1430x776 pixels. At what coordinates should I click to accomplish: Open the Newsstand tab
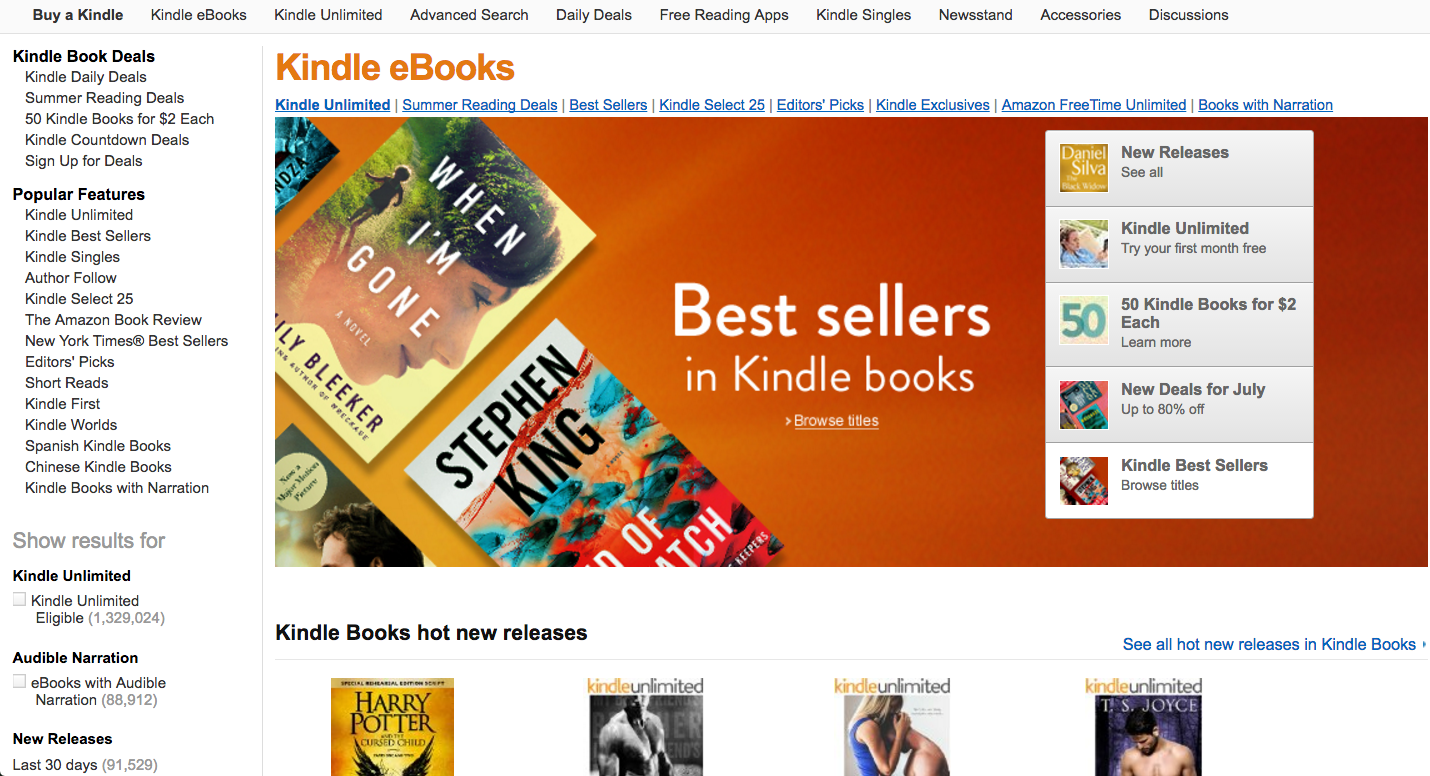tap(975, 15)
